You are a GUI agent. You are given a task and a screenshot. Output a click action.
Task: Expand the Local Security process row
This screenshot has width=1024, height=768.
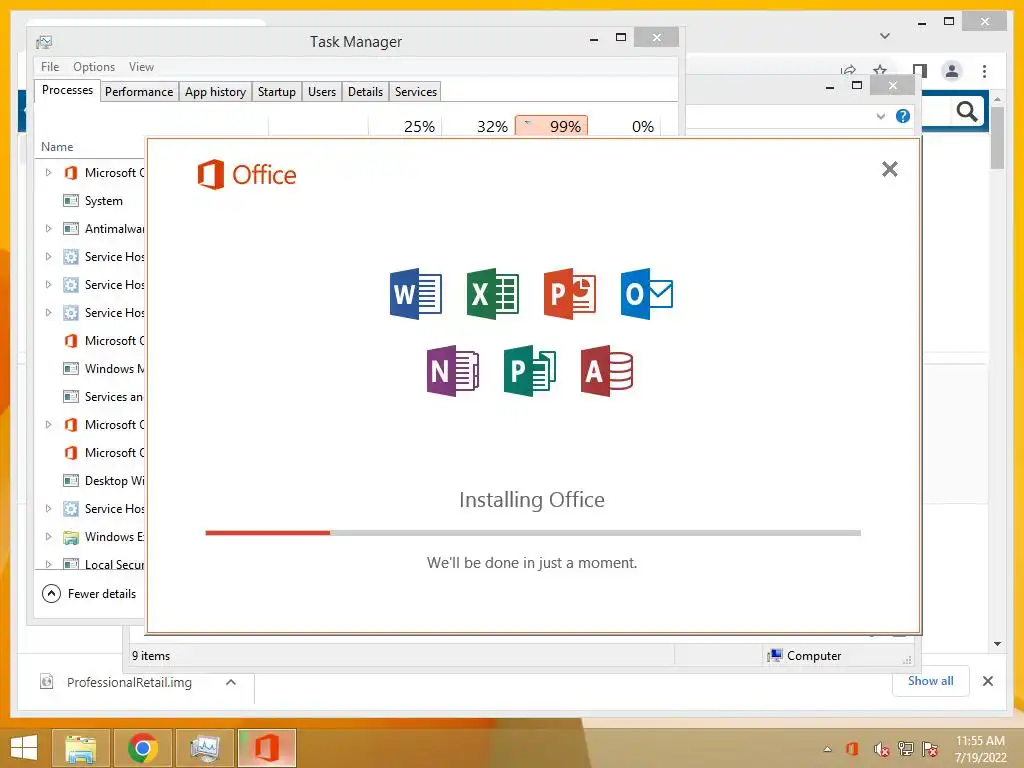[x=48, y=564]
